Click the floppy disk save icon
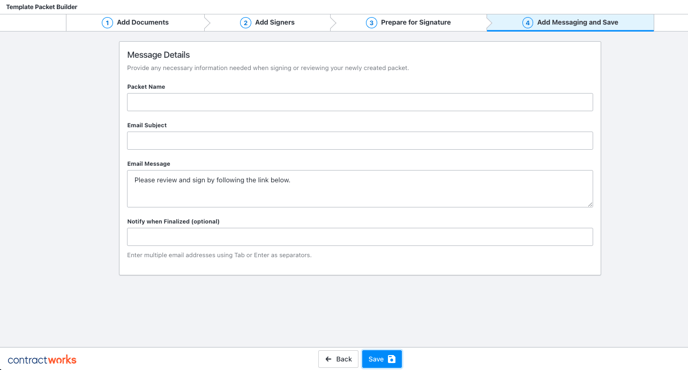Image resolution: width=688 pixels, height=370 pixels. pos(392,359)
